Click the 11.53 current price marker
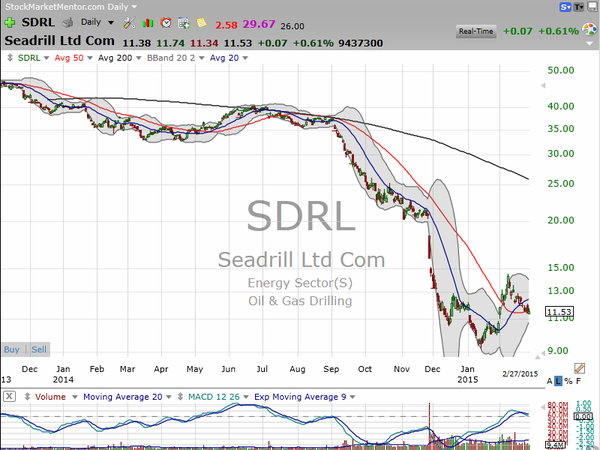Screen dimensions: 600x450 point(559,312)
